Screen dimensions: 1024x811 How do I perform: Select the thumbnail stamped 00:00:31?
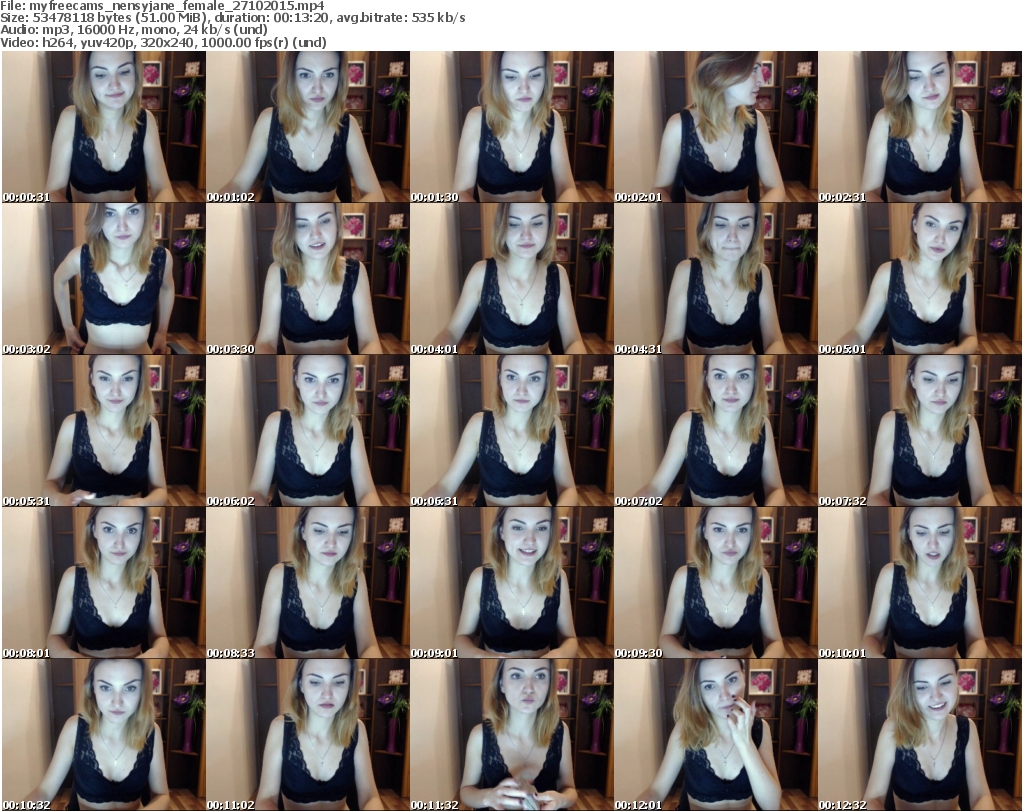[104, 127]
